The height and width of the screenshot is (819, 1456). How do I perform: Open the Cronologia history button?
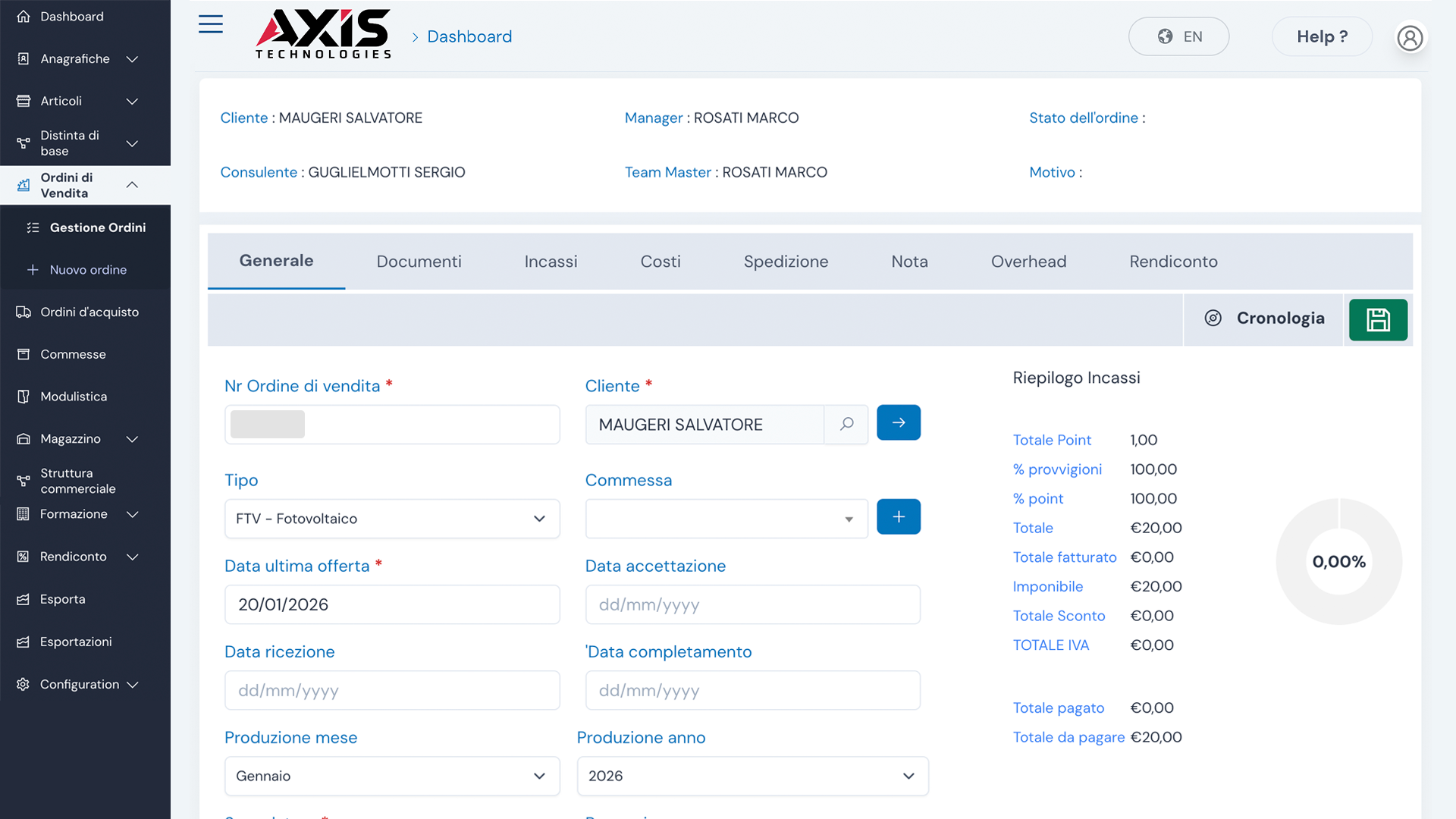coord(1264,318)
